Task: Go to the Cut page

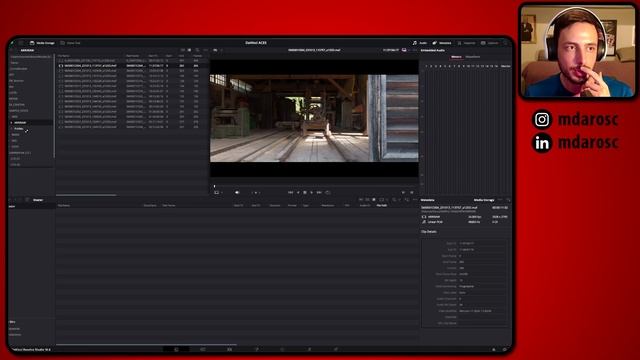Action: click(x=203, y=350)
